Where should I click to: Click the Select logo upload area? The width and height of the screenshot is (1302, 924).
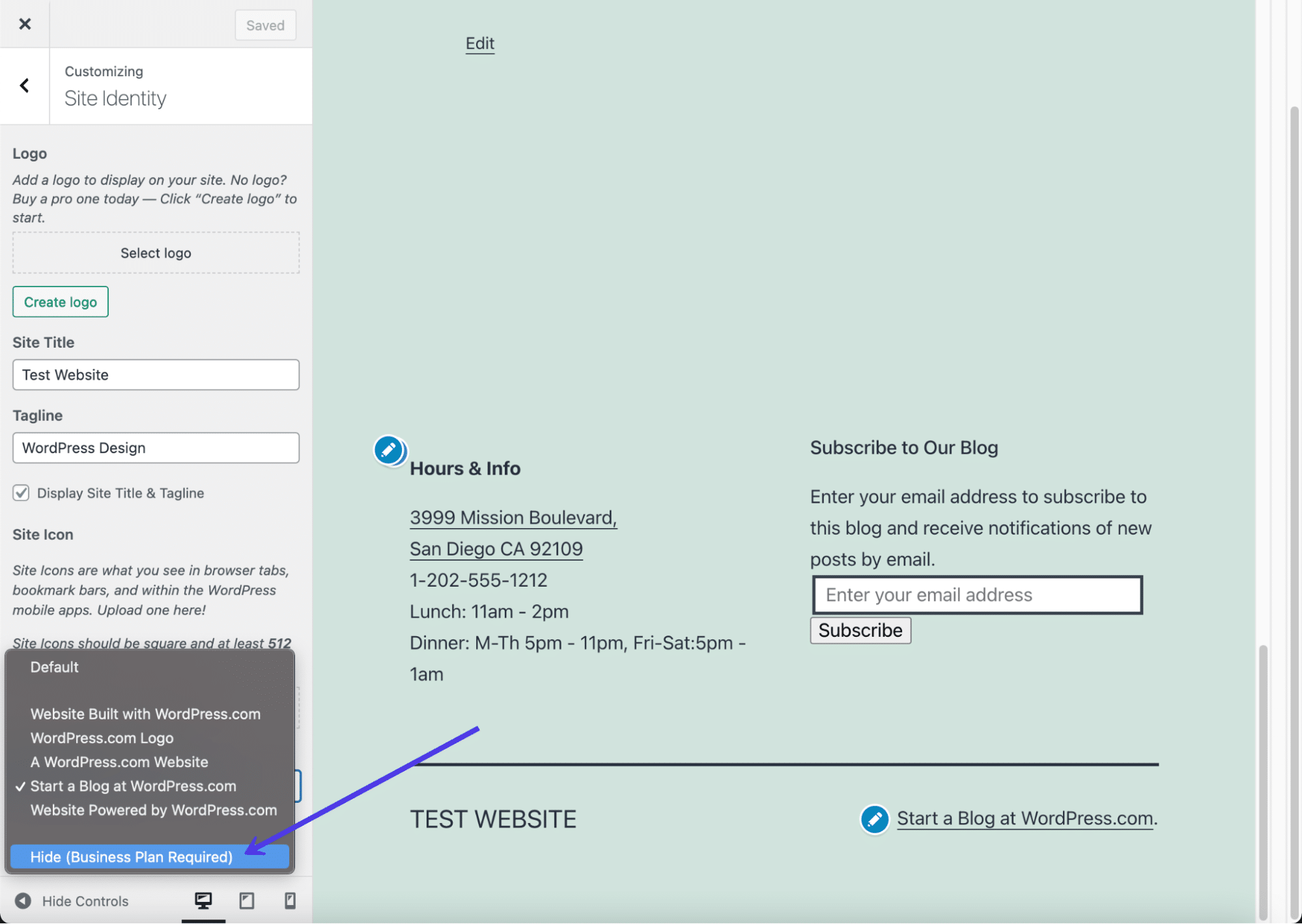tap(155, 252)
